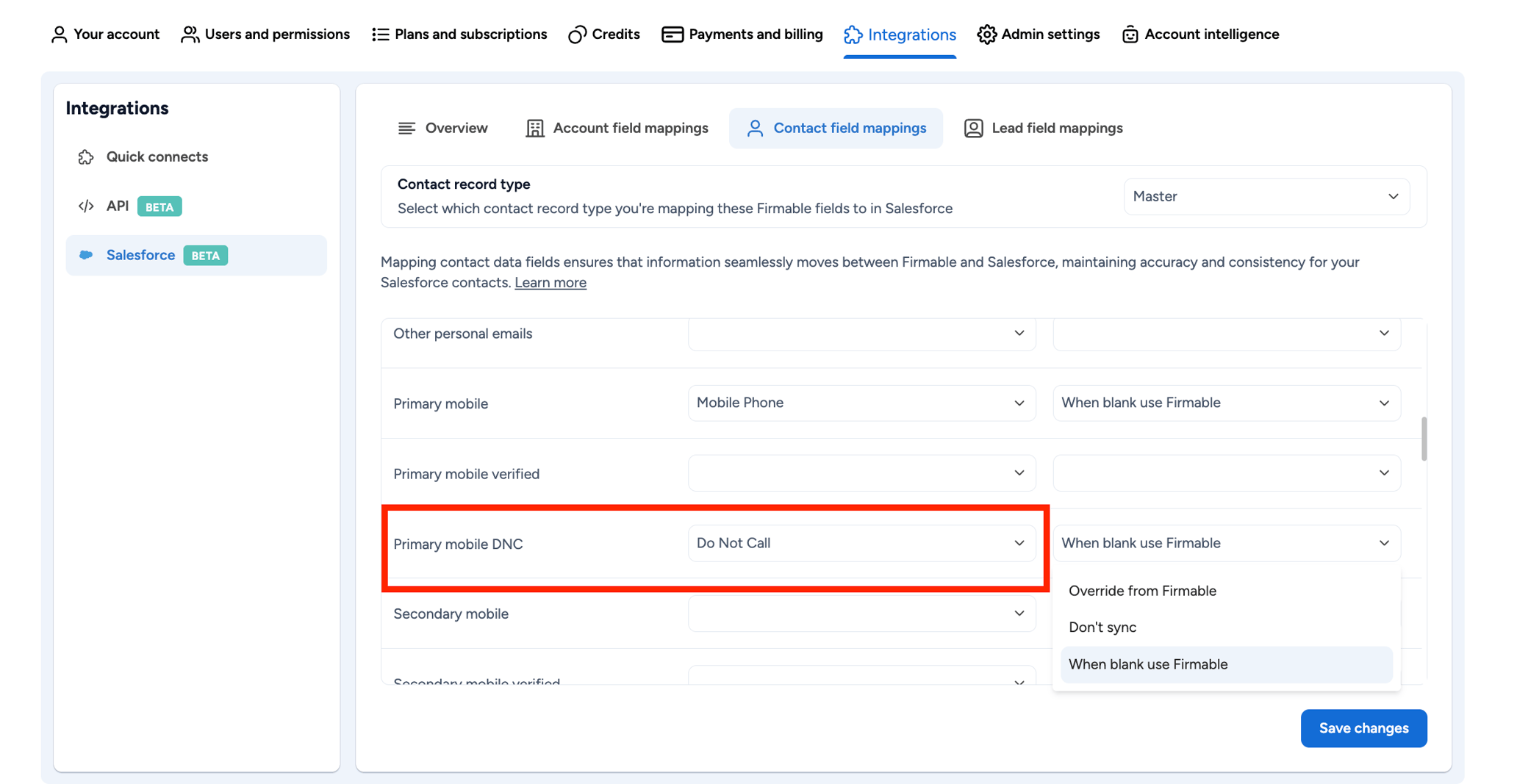Select Override from Firmable option
Viewport: 1517px width, 784px height.
click(1142, 591)
